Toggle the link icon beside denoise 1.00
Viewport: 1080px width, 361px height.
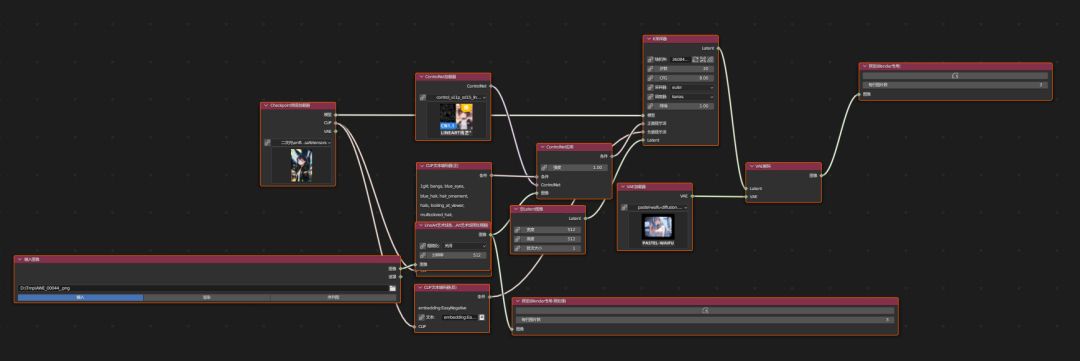click(x=650, y=106)
